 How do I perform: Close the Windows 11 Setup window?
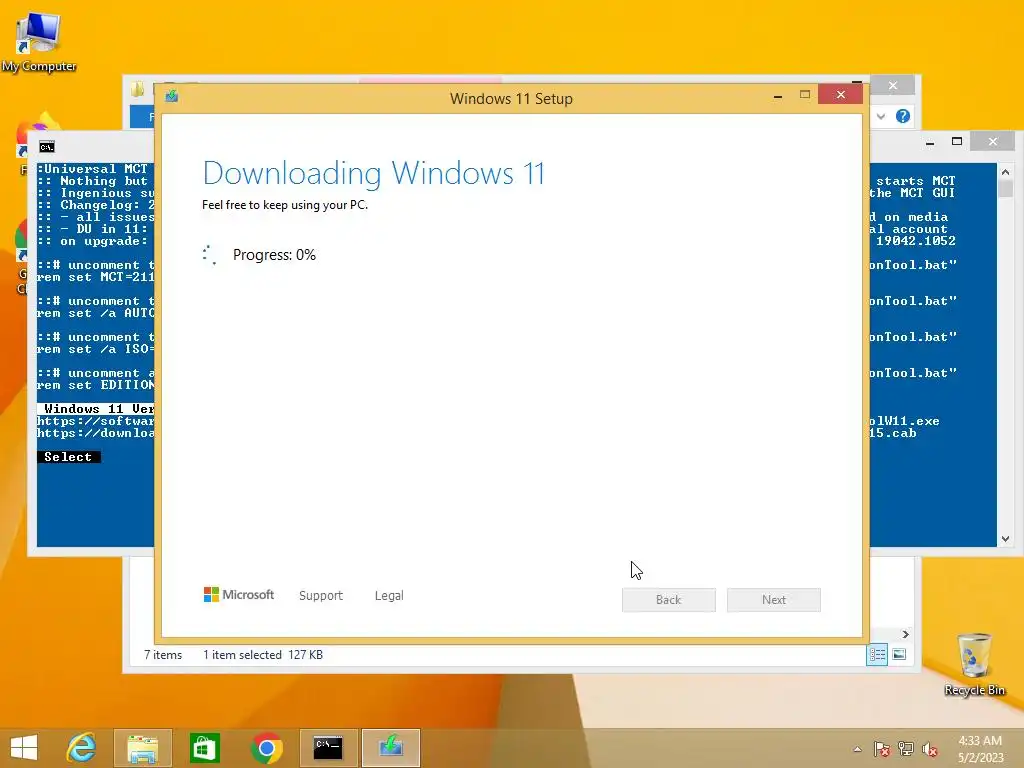pos(840,95)
